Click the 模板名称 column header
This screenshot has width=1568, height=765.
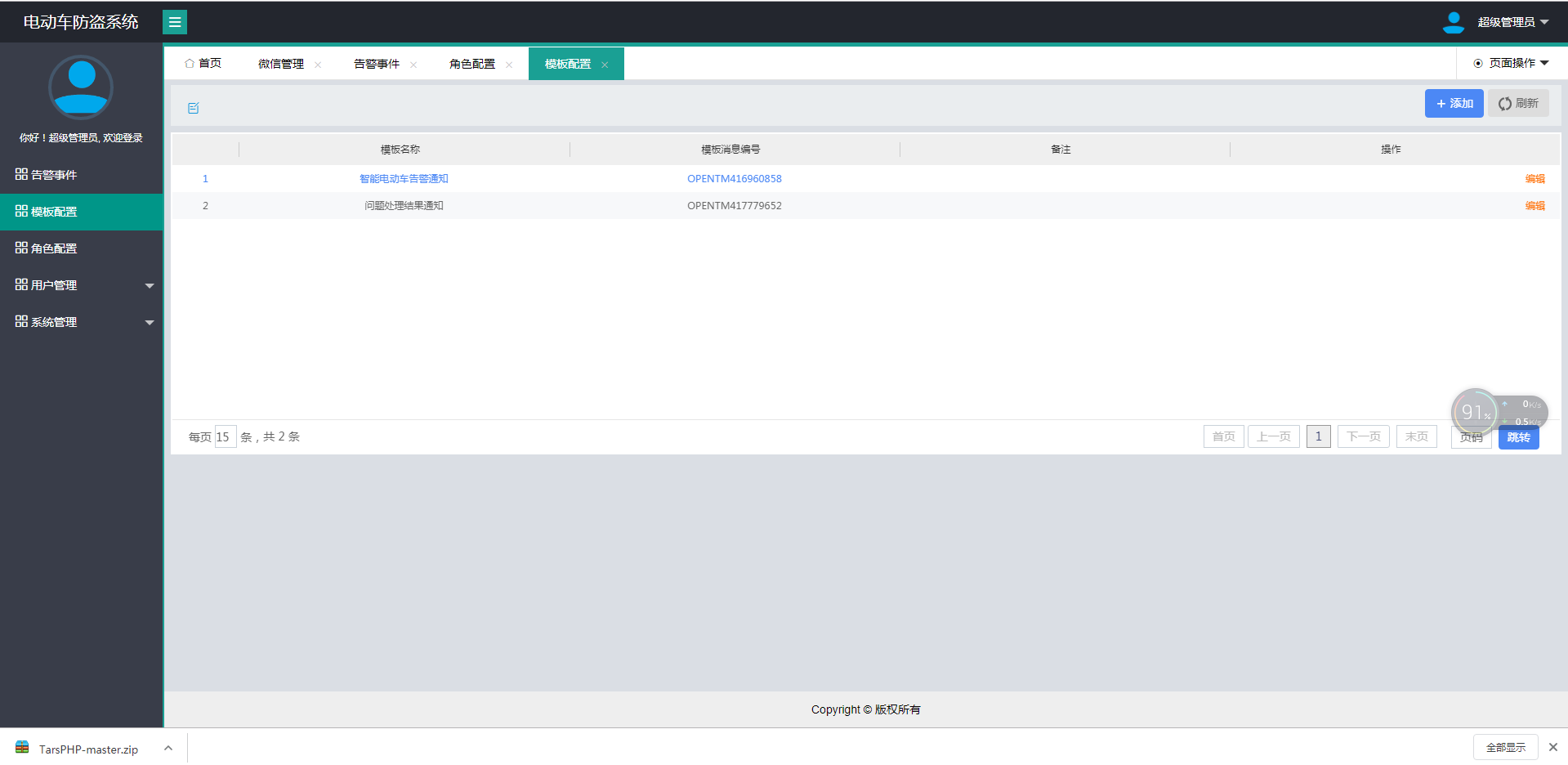(x=400, y=150)
